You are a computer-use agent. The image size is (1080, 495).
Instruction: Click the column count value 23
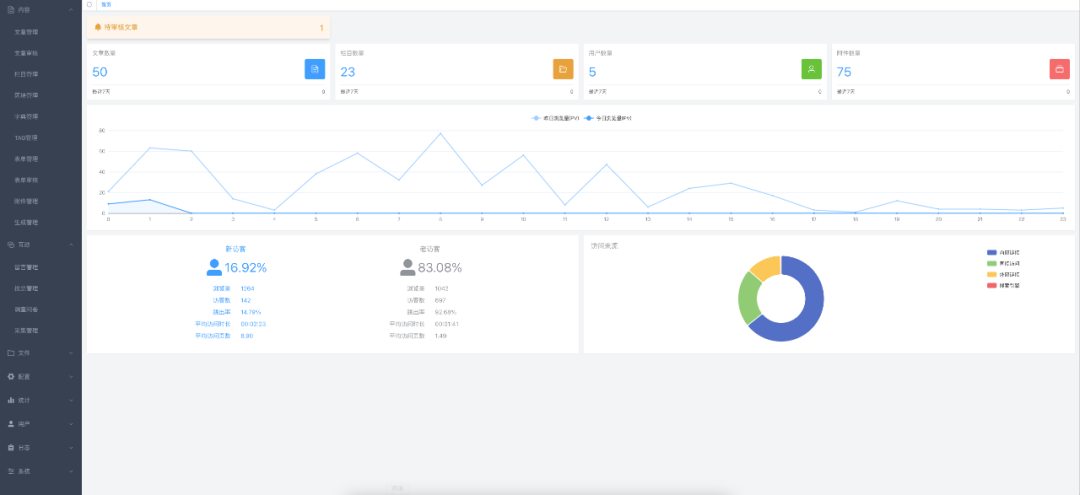pos(348,72)
